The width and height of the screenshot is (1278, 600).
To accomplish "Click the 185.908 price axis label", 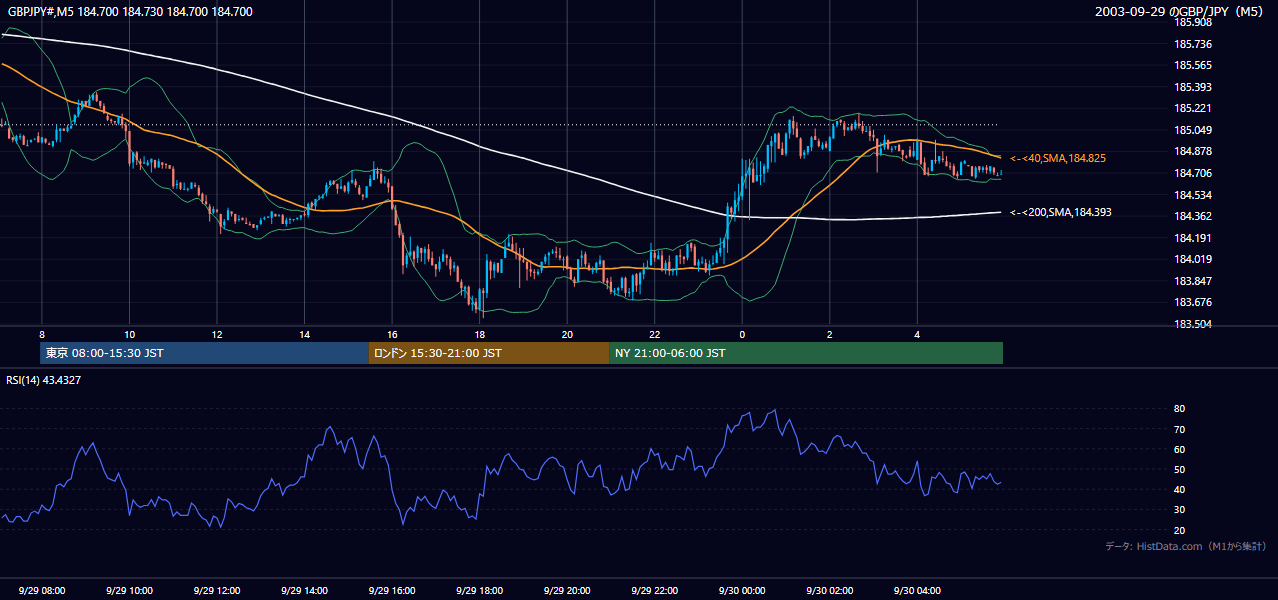I will 1192,22.
